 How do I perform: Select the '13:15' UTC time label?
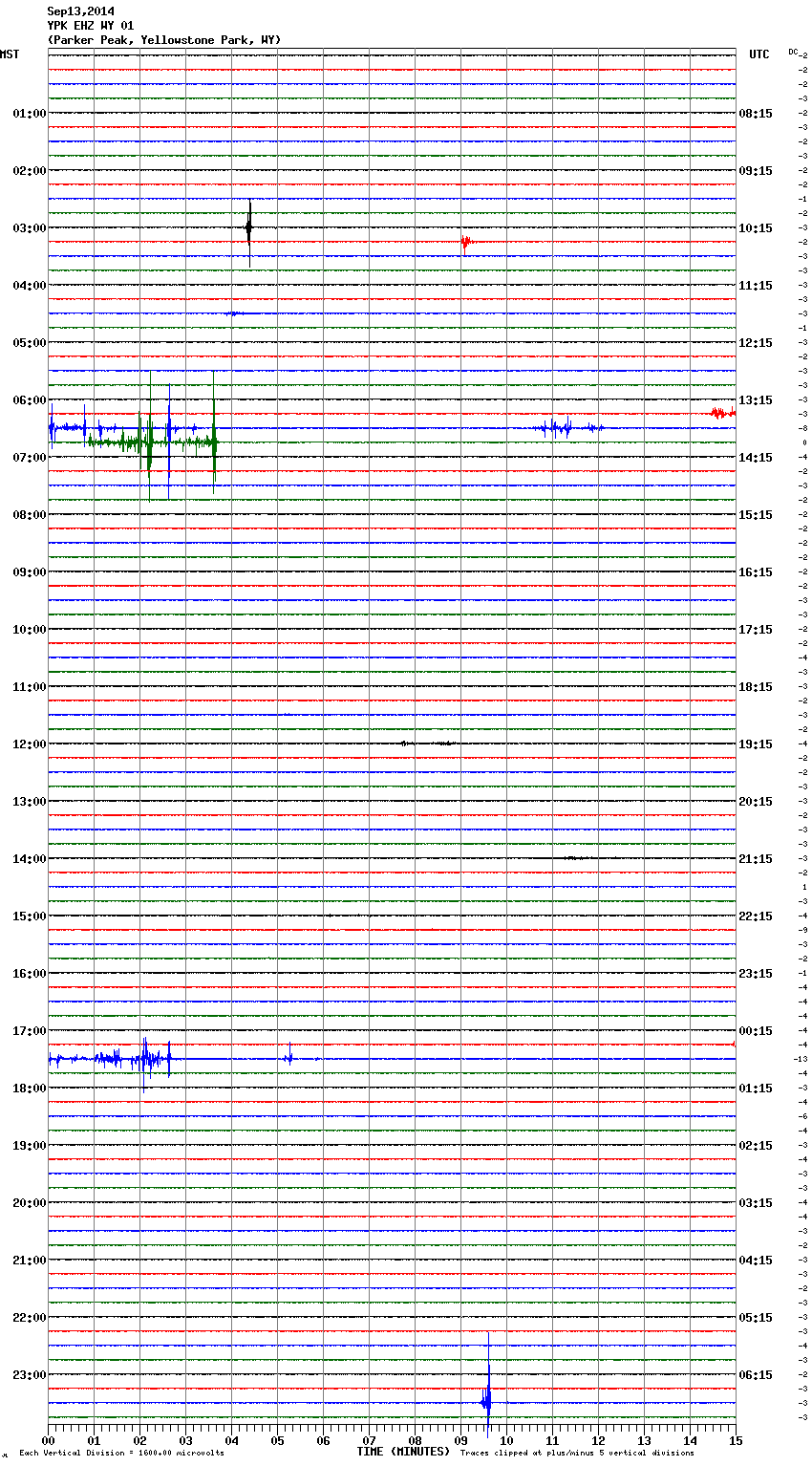(756, 400)
